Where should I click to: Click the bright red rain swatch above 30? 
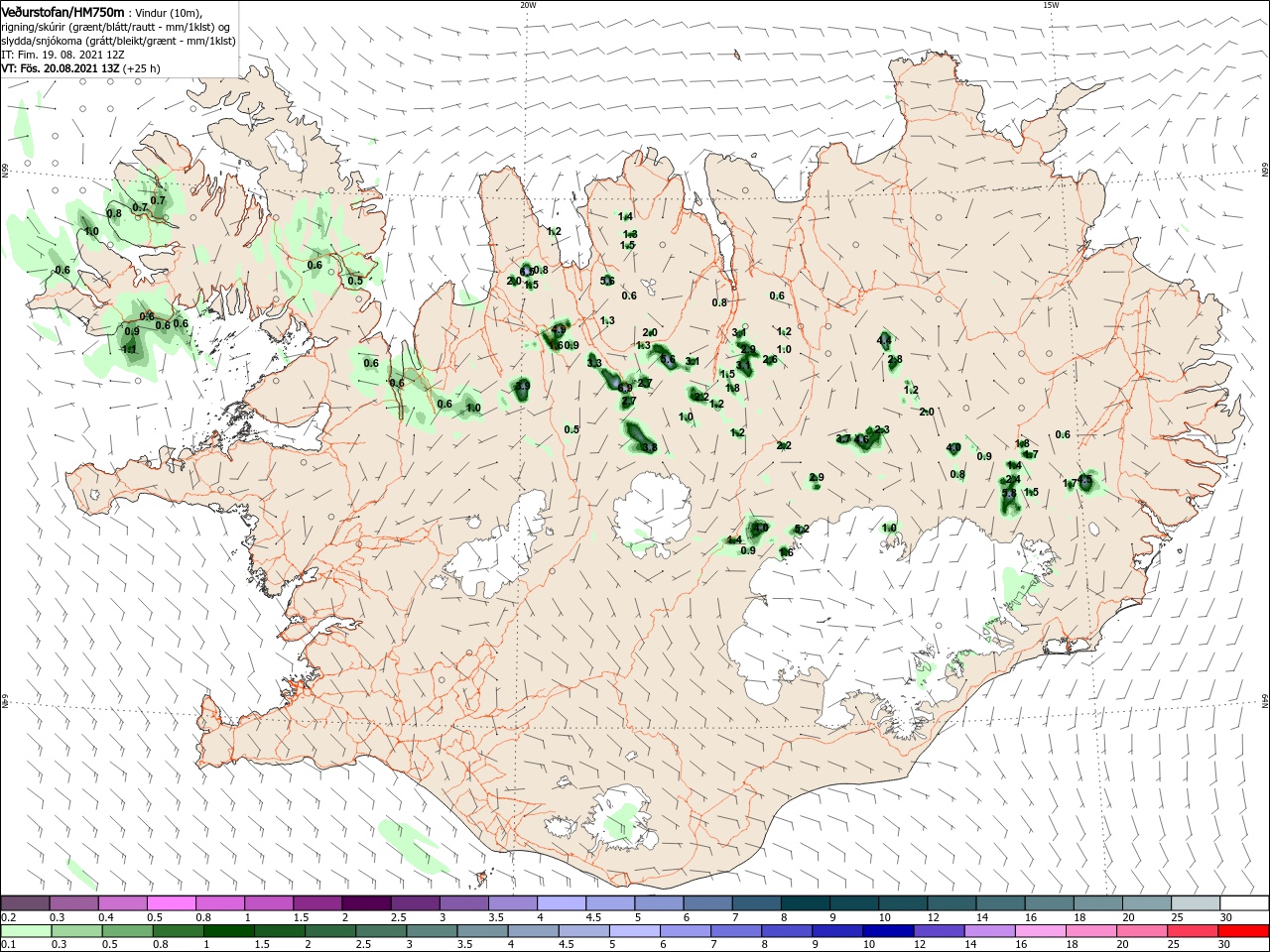[x=1244, y=931]
